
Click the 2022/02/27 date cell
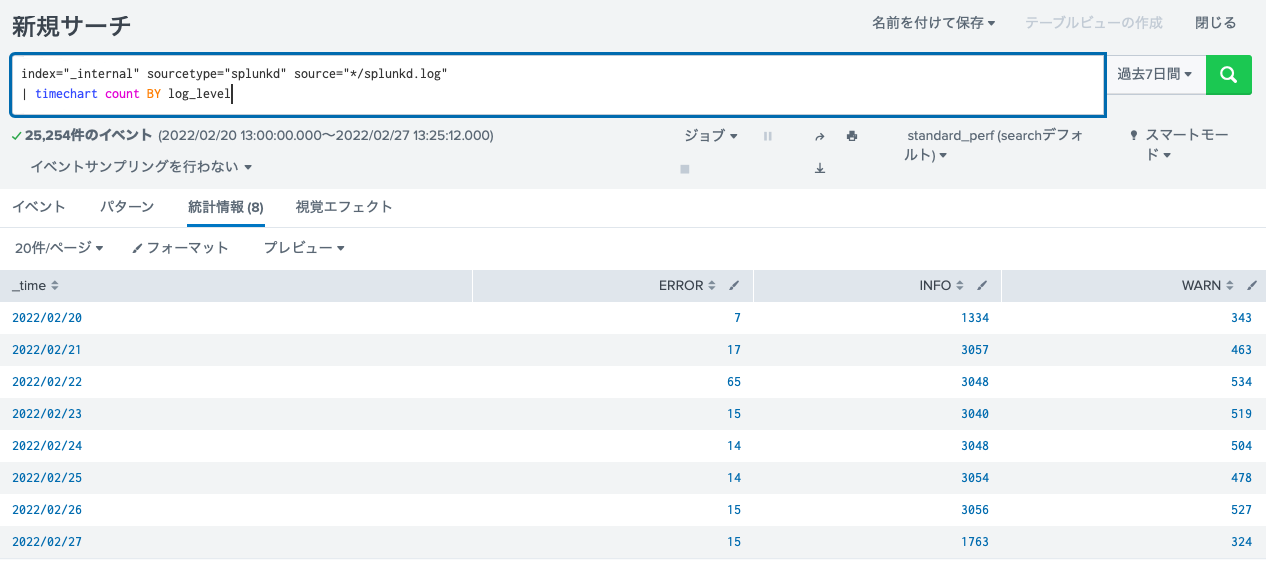coord(47,542)
